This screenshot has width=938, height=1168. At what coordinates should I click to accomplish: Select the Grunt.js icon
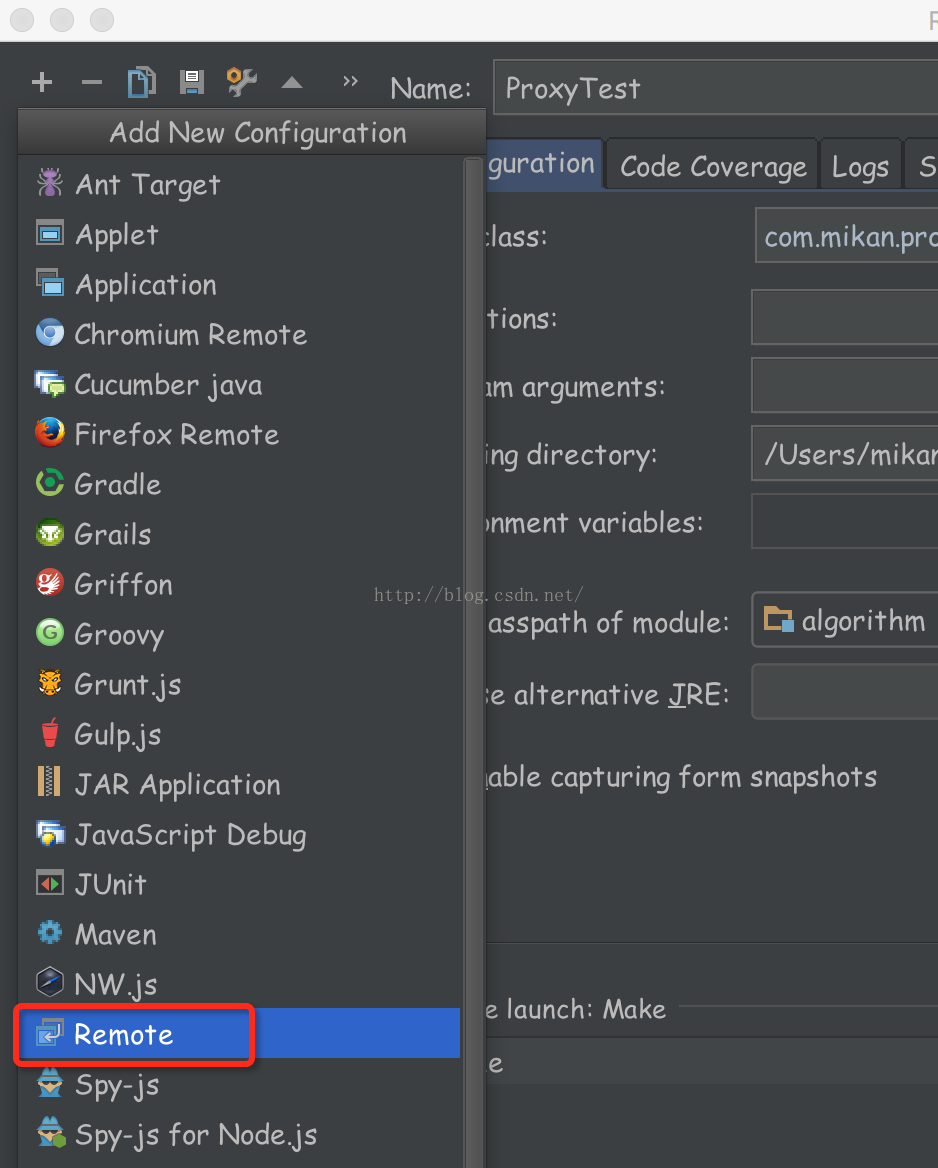[50, 683]
